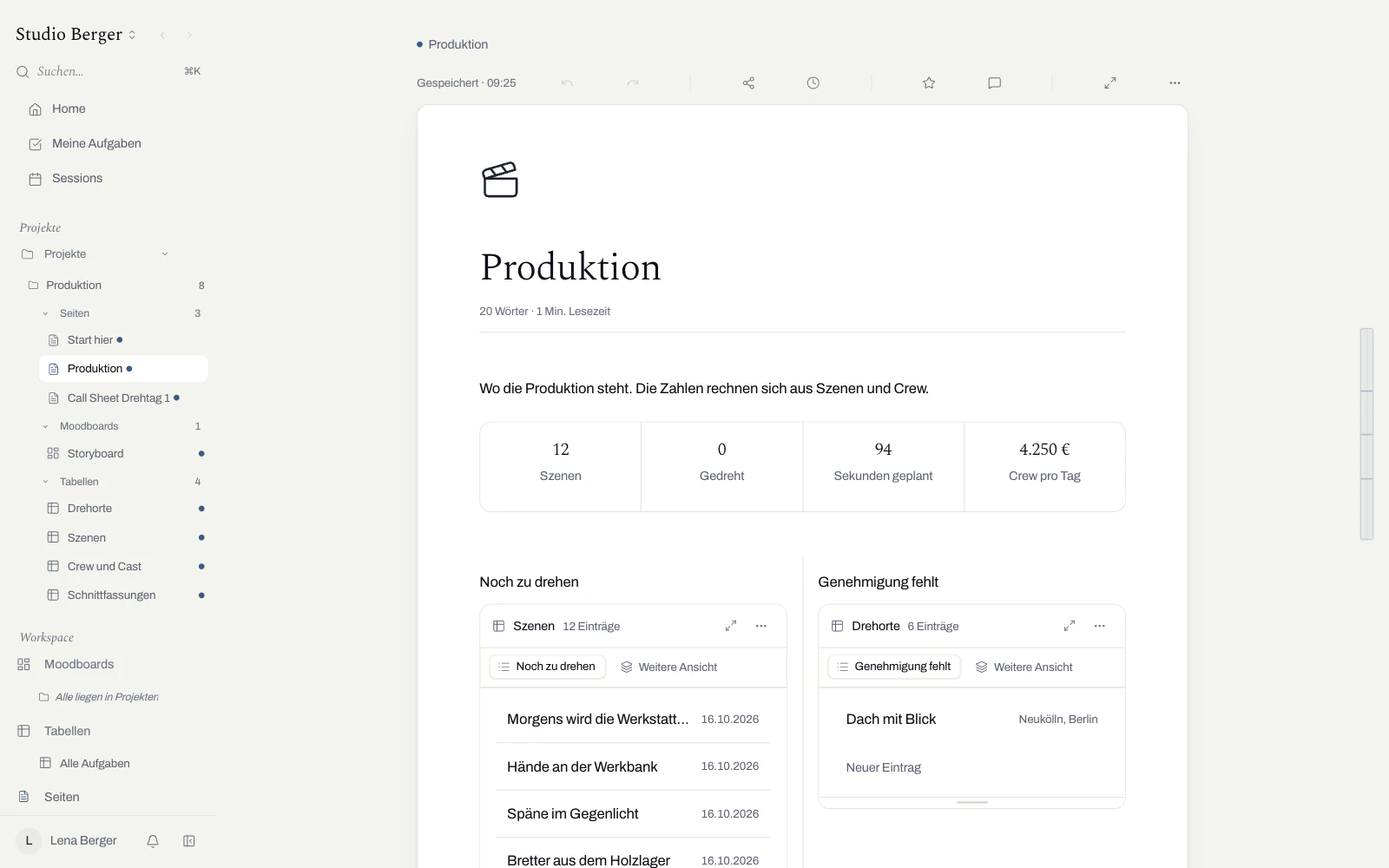Go forward with the right arrow

click(189, 36)
